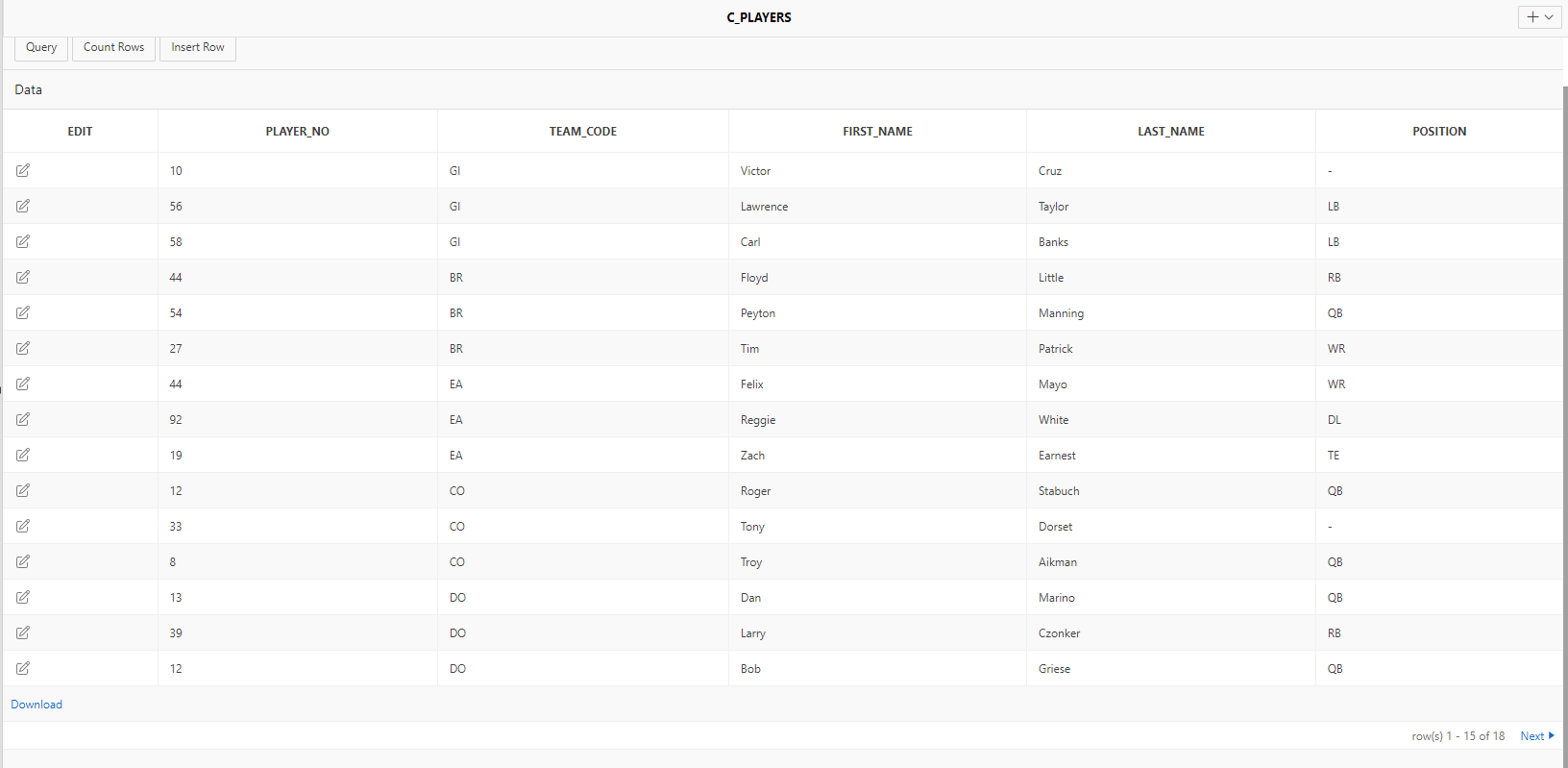Viewport: 1568px width, 768px height.
Task: Edit the Tim Patrick row
Action: coord(23,348)
